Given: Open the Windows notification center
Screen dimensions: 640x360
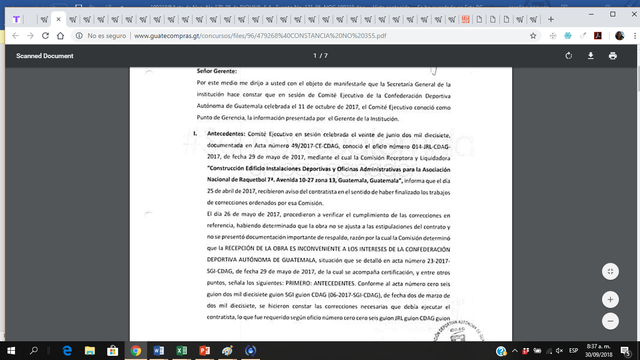Looking at the screenshot, I should pos(625,351).
